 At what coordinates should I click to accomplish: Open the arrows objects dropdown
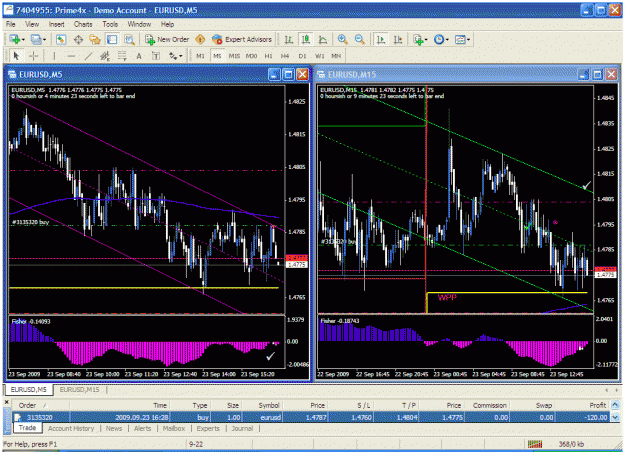click(175, 56)
